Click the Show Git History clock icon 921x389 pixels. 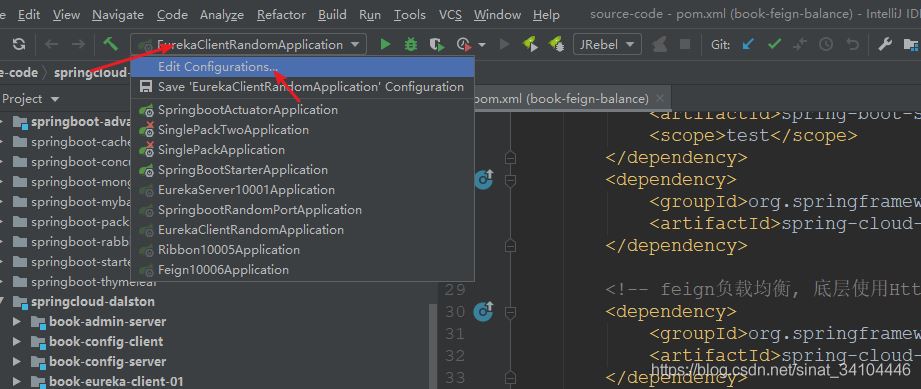[826, 44]
